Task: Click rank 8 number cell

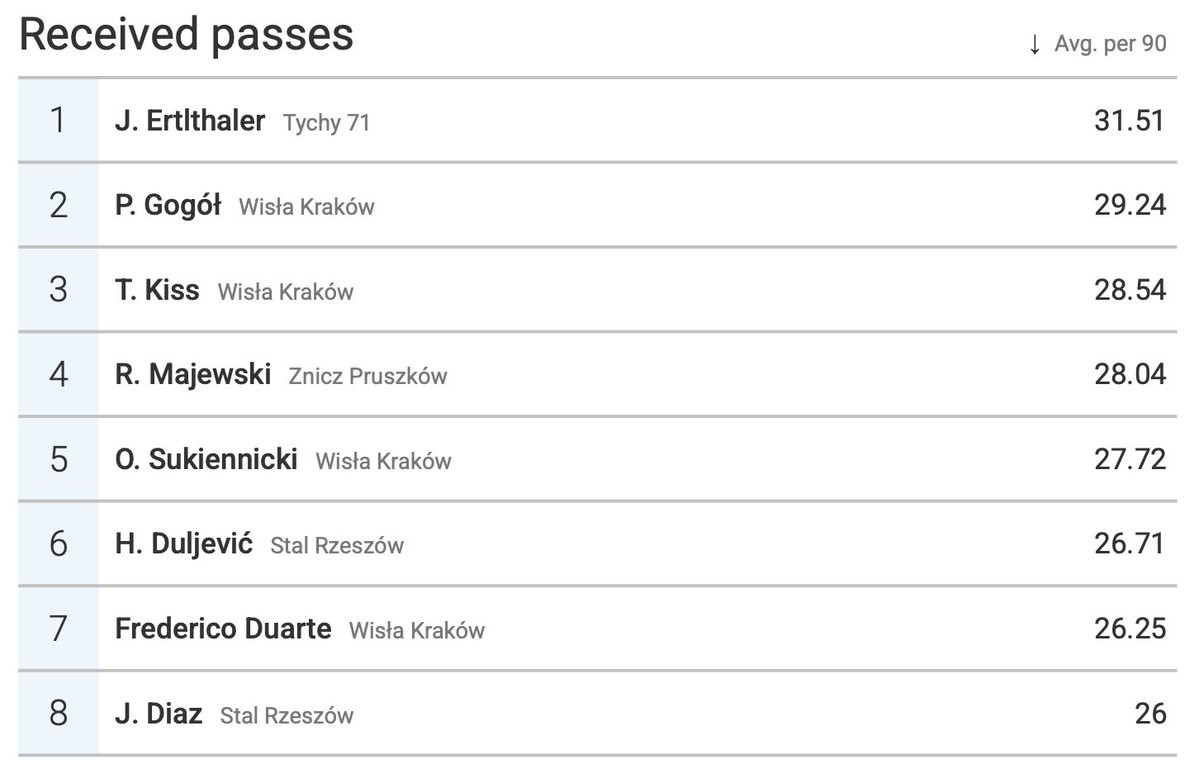Action: click(58, 713)
